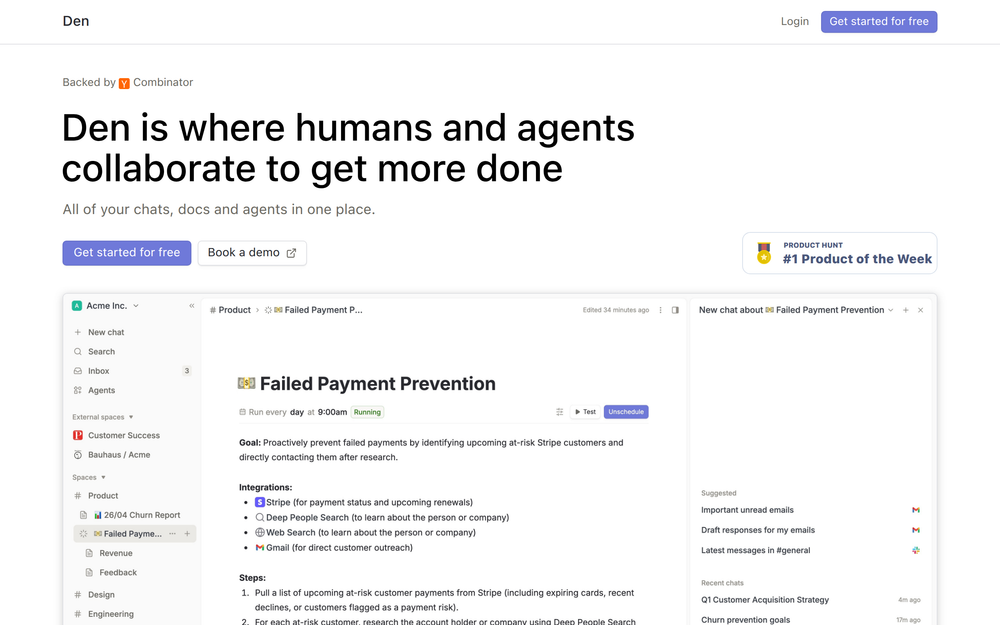1000x625 pixels.
Task: Toggle the side panel icon in doc header
Action: tap(675, 310)
